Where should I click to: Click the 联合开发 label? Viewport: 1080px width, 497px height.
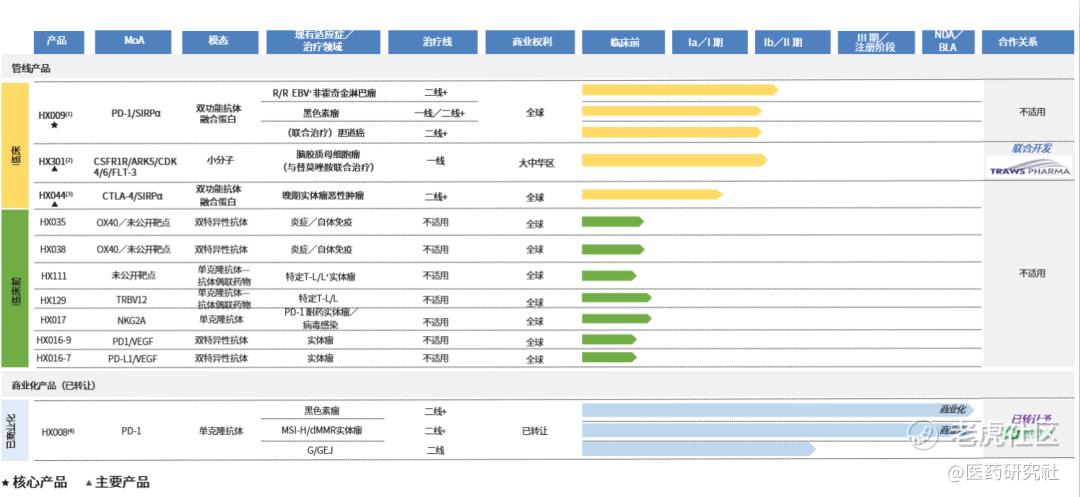(x=1032, y=148)
